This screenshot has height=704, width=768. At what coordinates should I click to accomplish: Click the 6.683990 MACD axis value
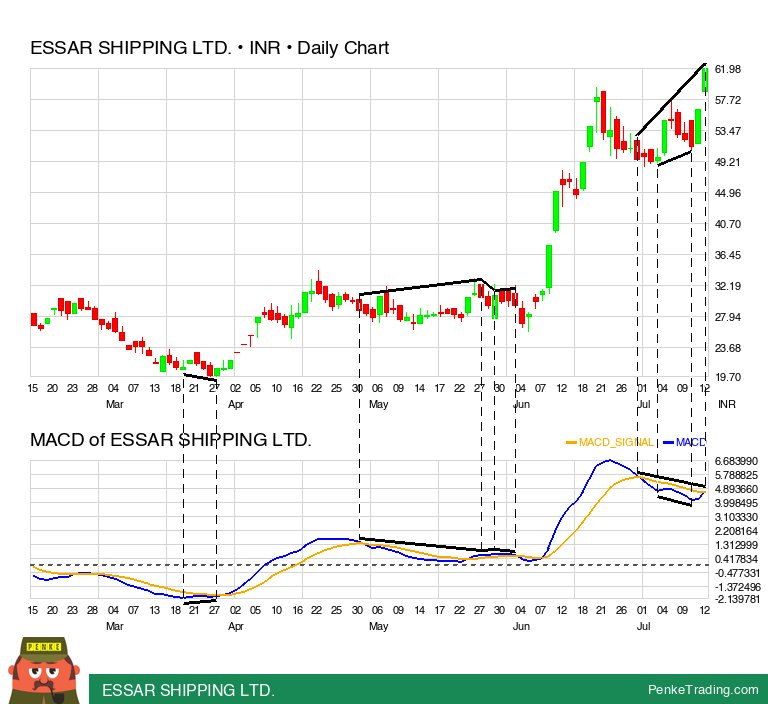coord(736,461)
